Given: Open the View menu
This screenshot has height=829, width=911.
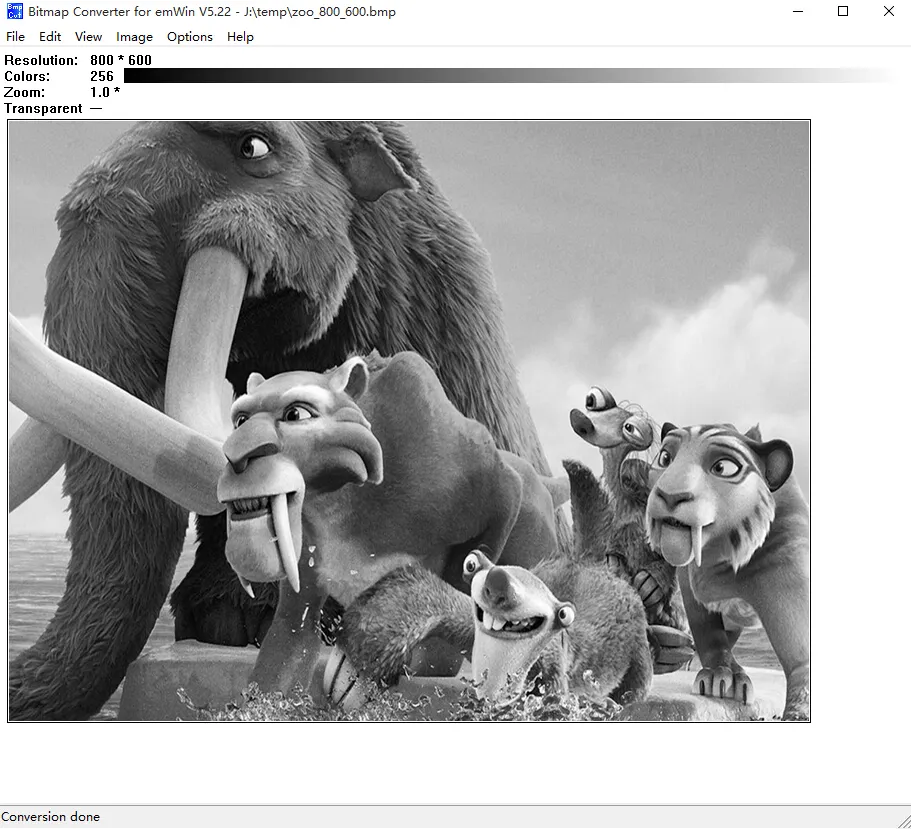Looking at the screenshot, I should pos(88,37).
